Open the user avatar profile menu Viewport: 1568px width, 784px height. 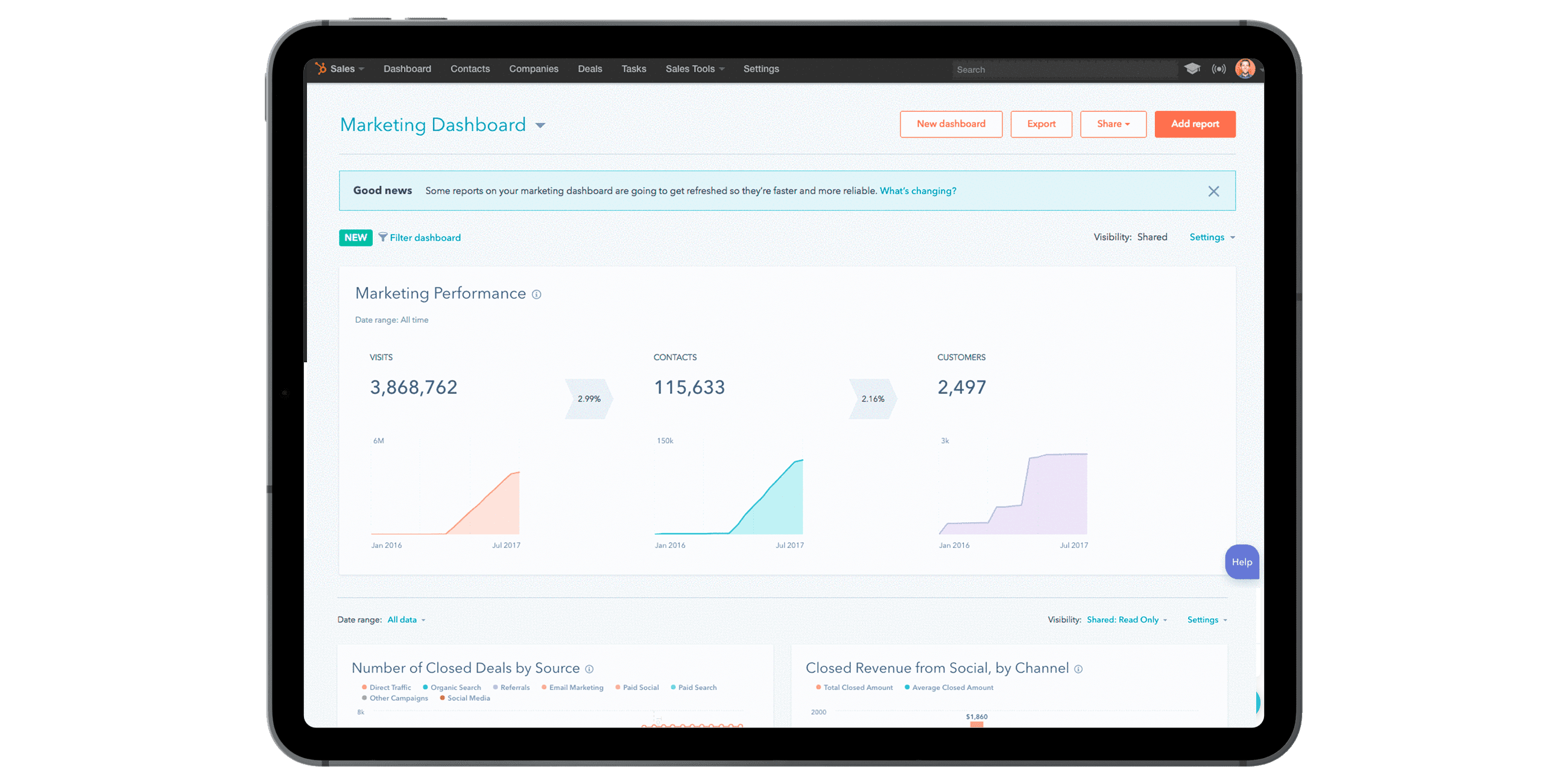tap(1245, 69)
